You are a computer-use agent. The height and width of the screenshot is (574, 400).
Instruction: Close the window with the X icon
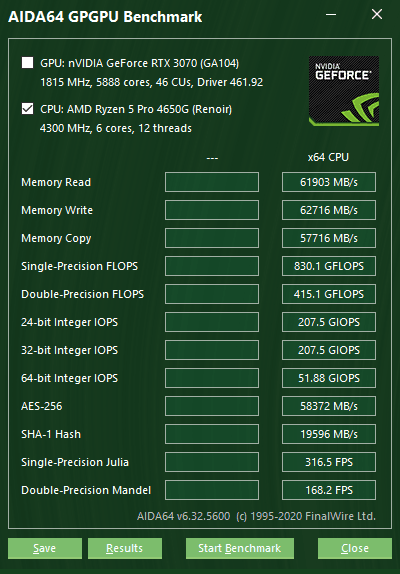click(x=377, y=15)
